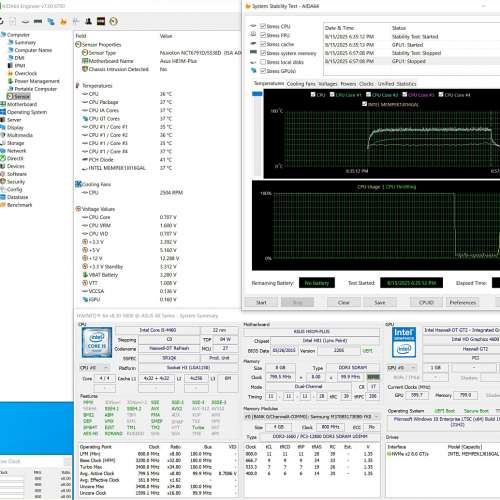Image resolution: width=500 pixels, height=500 pixels.
Task: Click the black OSD panel toolbar icon
Action: coord(101,21)
